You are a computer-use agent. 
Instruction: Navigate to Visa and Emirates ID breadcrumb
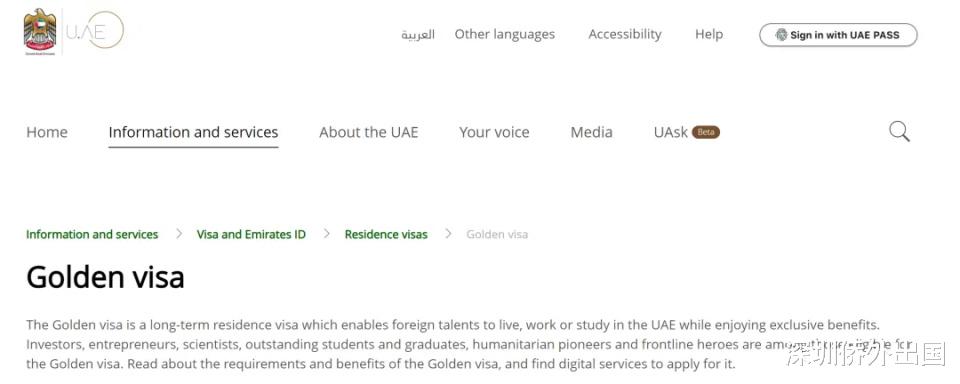tap(251, 234)
